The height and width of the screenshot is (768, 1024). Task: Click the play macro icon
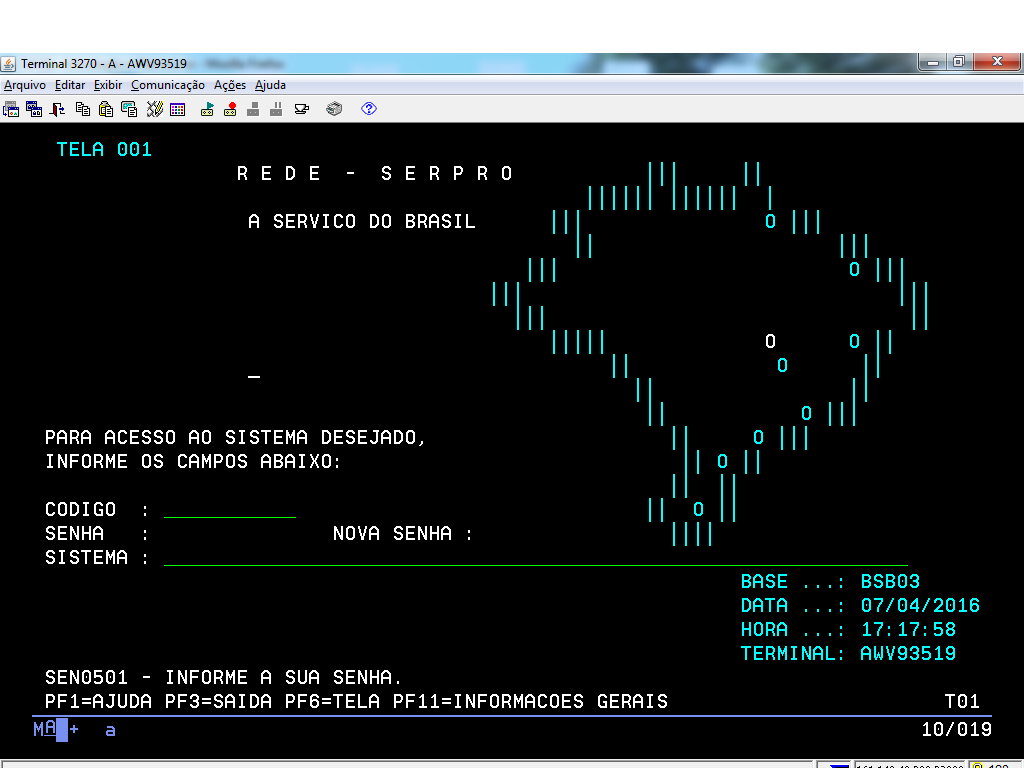(207, 109)
